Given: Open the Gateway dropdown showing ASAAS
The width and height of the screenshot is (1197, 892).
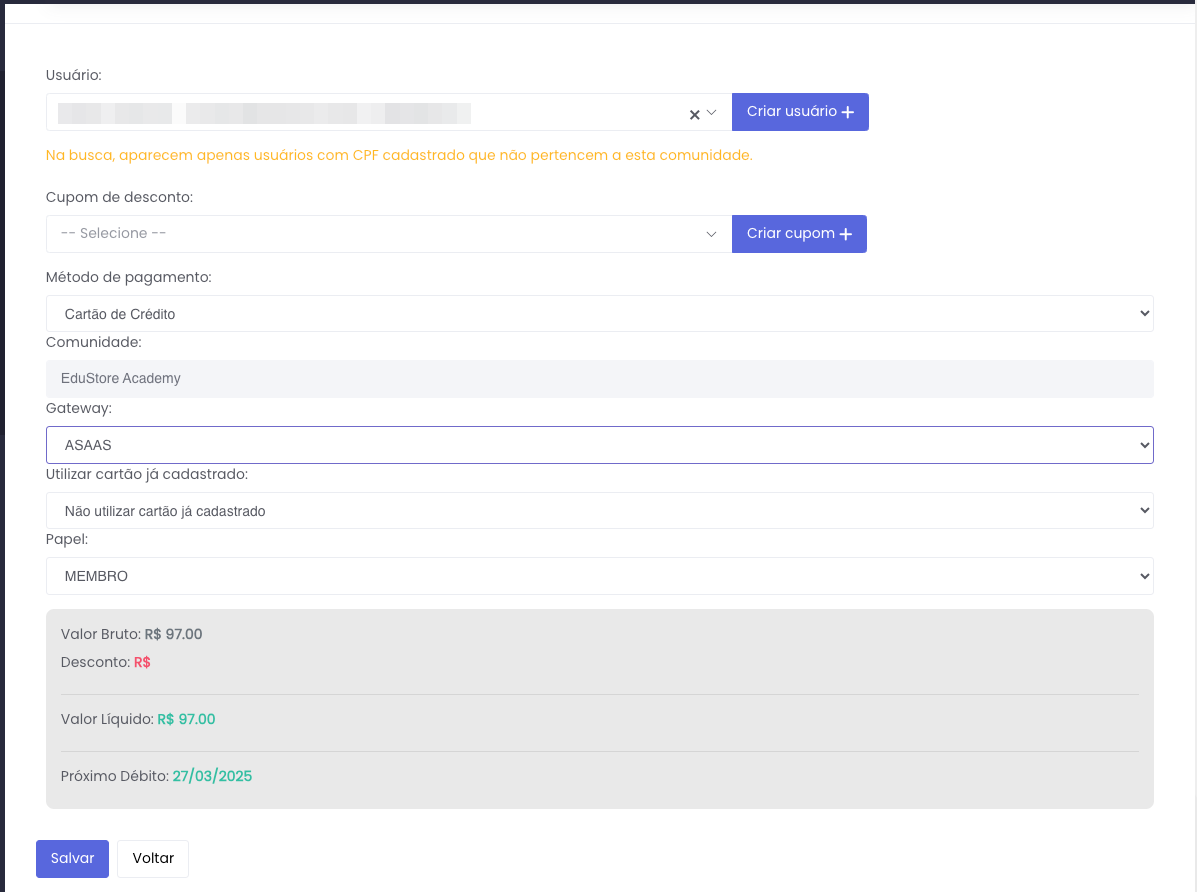Looking at the screenshot, I should pos(599,445).
